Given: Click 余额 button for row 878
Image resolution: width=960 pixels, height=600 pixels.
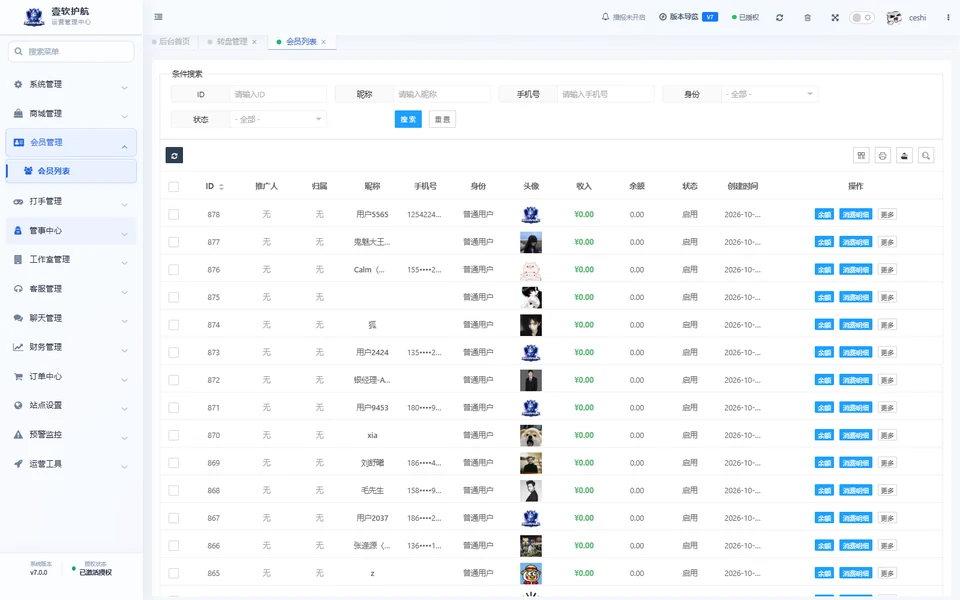Looking at the screenshot, I should coord(824,214).
